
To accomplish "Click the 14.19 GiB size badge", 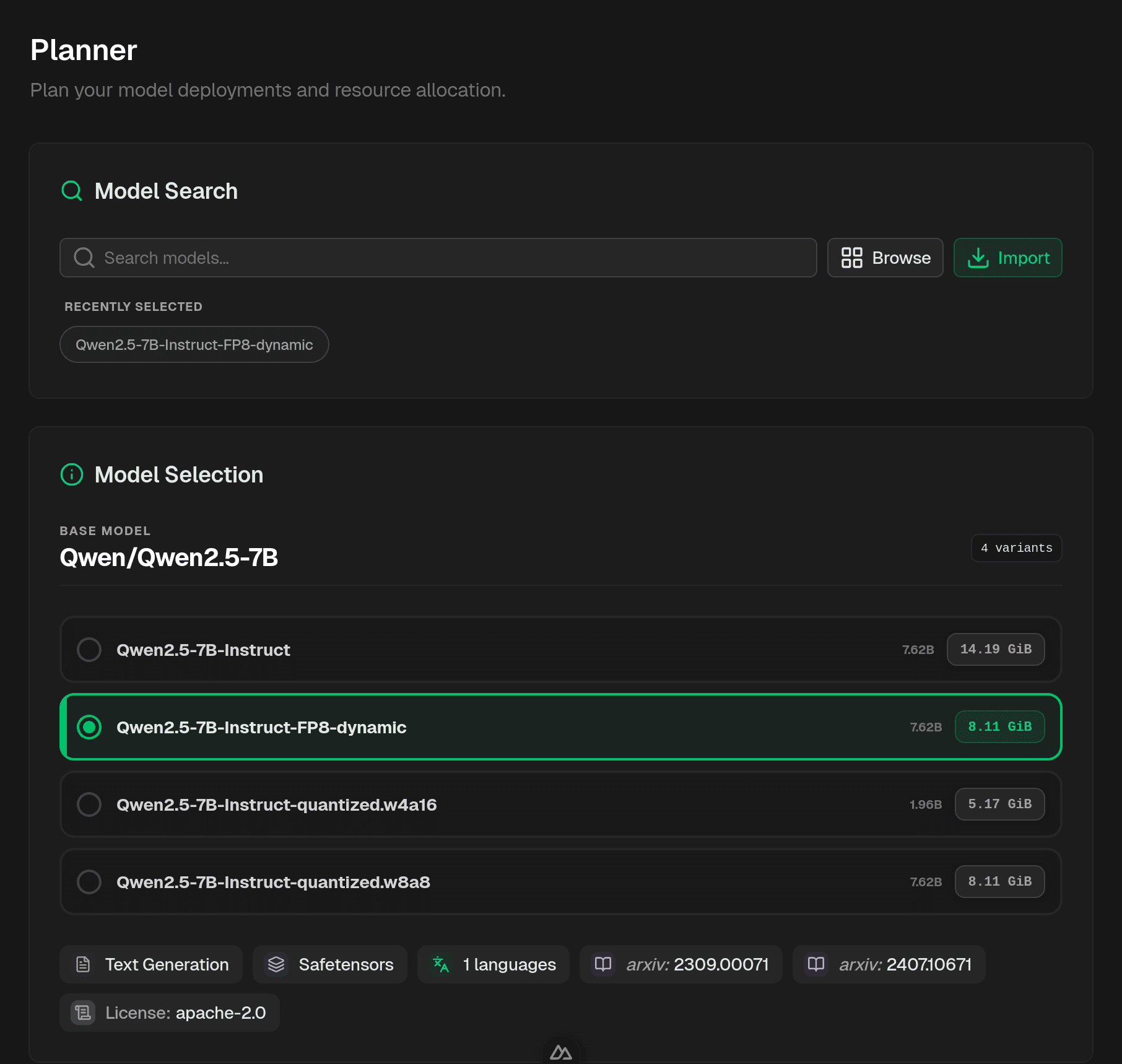I will coord(996,649).
